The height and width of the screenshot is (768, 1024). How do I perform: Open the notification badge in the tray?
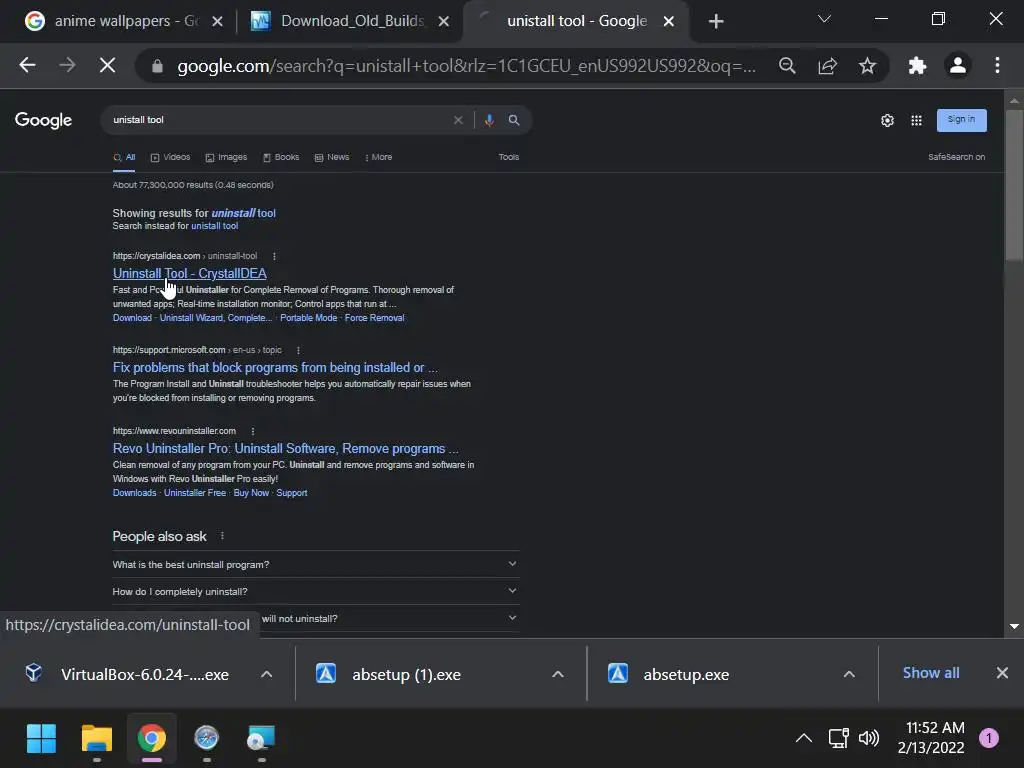tap(989, 739)
